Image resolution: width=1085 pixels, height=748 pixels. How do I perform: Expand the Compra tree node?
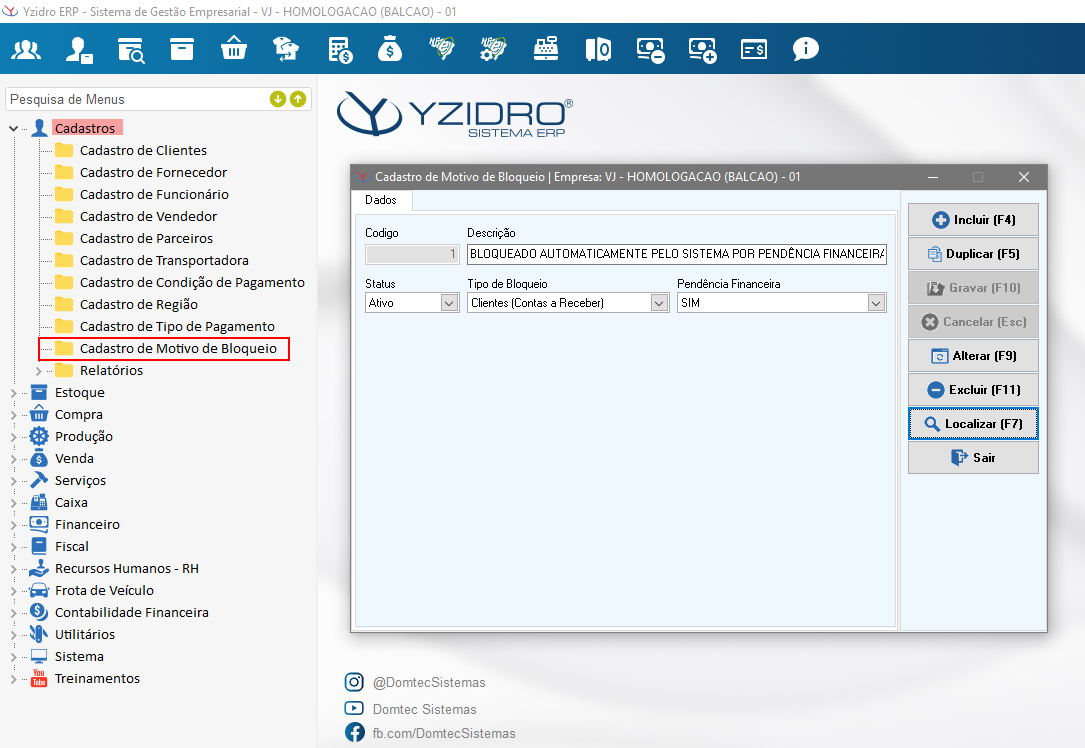(13, 415)
